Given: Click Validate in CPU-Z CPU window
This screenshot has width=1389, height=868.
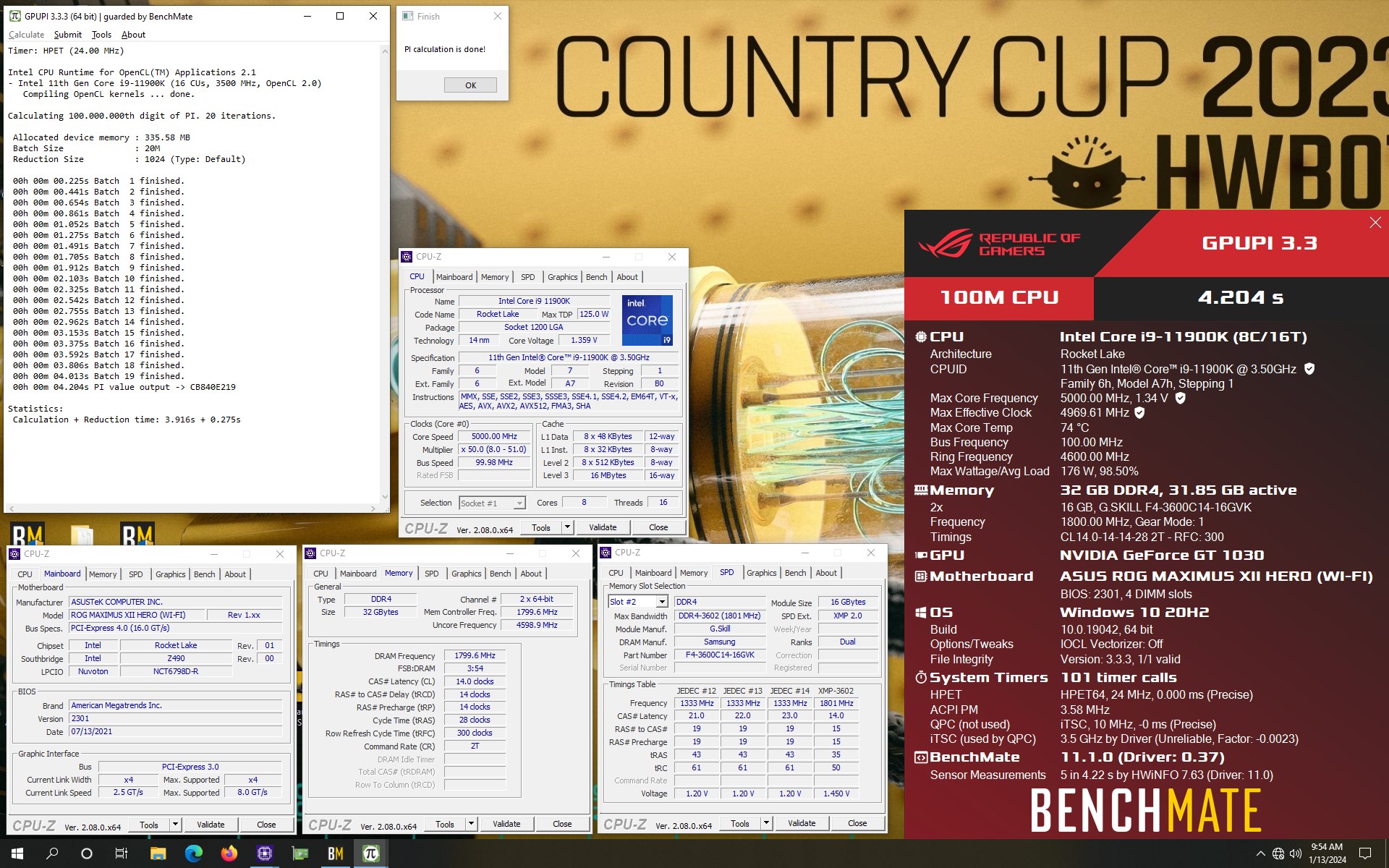Looking at the screenshot, I should point(603,527).
